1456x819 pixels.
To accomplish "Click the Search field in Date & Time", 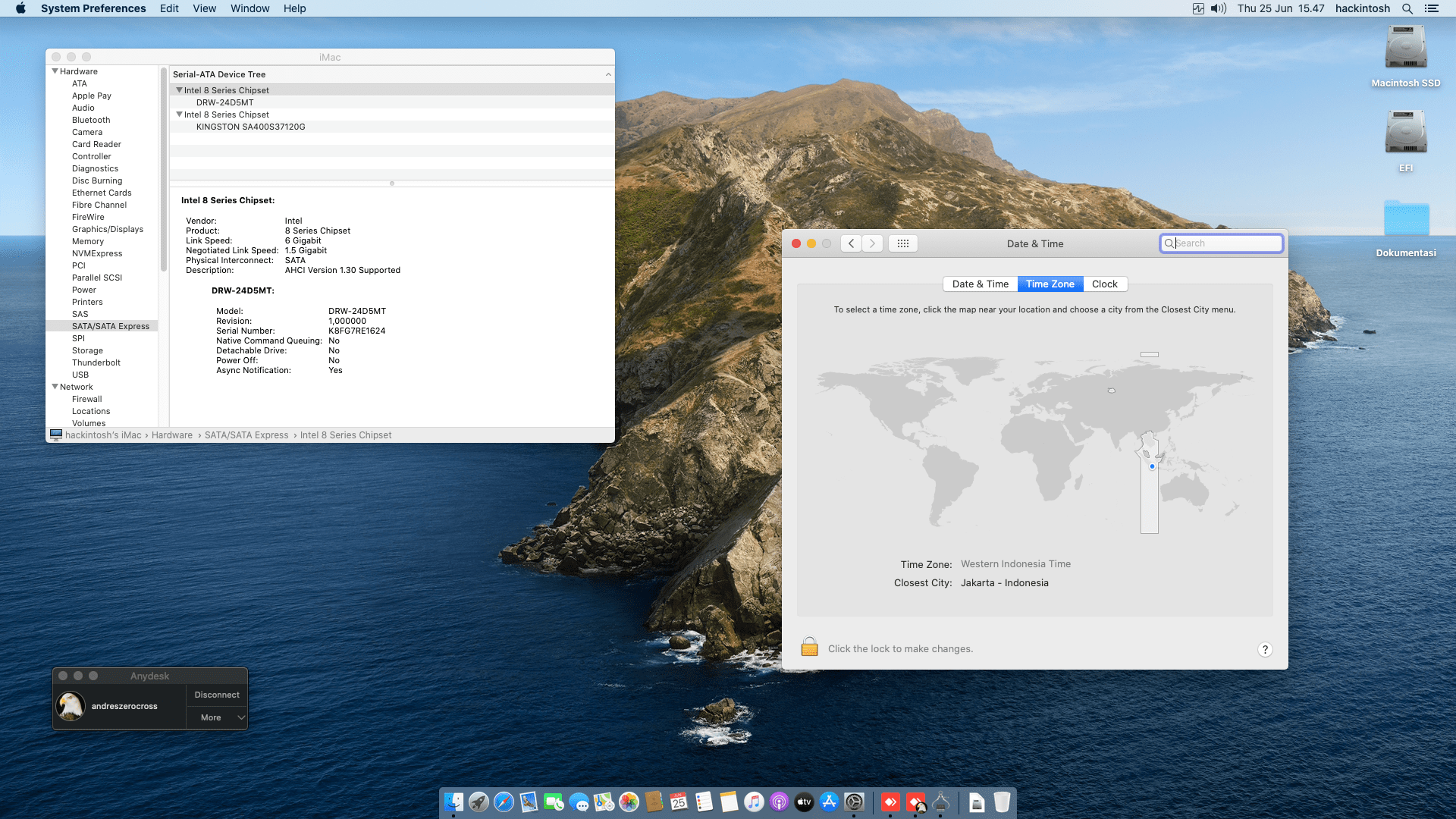I will coord(1225,243).
